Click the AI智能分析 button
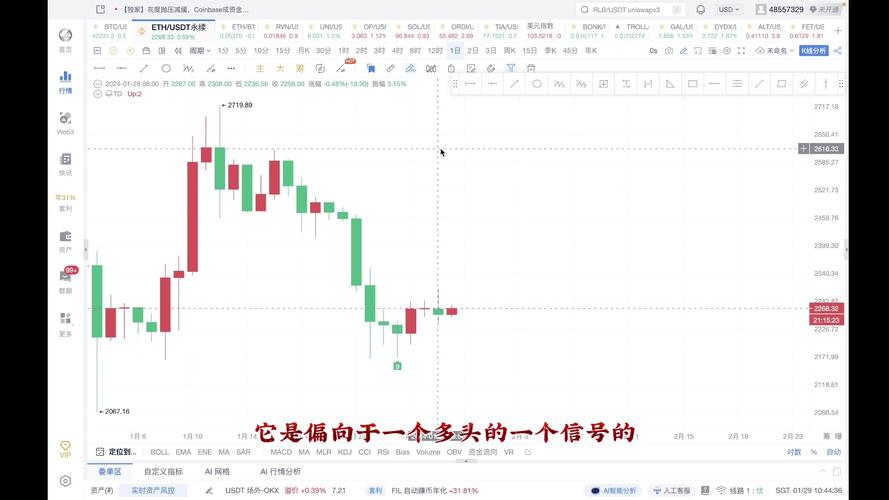This screenshot has height=500, width=889. pos(613,490)
